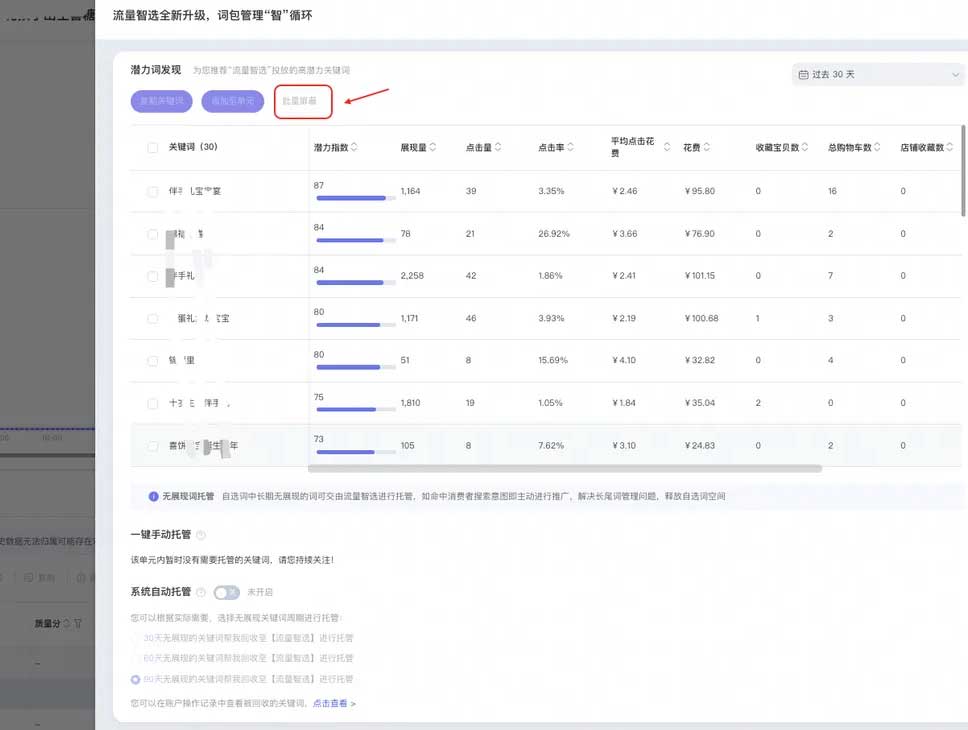Click the table's vertical scrollbar
This screenshot has height=730, width=968.
963,170
